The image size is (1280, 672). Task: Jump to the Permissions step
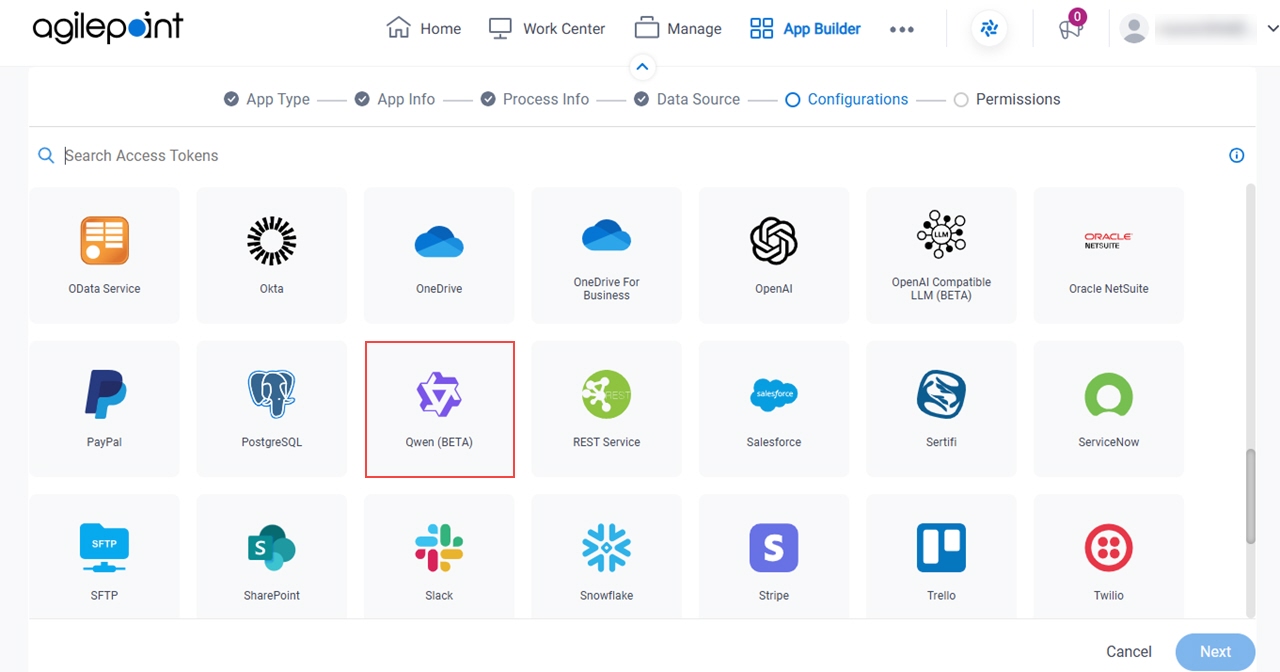pyautogui.click(x=1007, y=99)
